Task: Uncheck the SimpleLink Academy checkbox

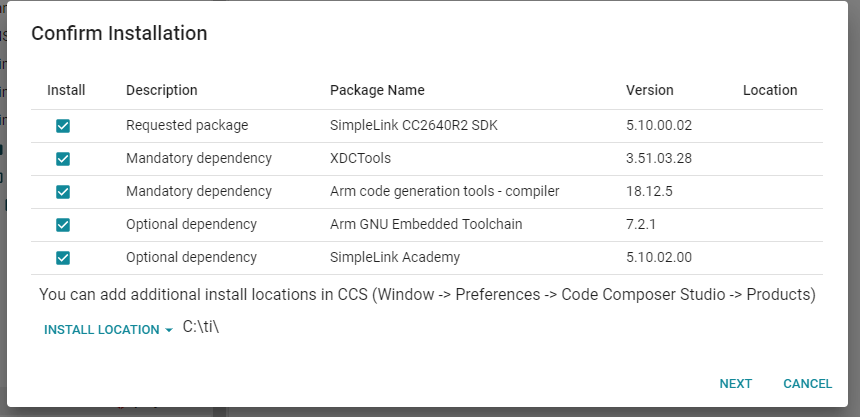Action: (63, 257)
